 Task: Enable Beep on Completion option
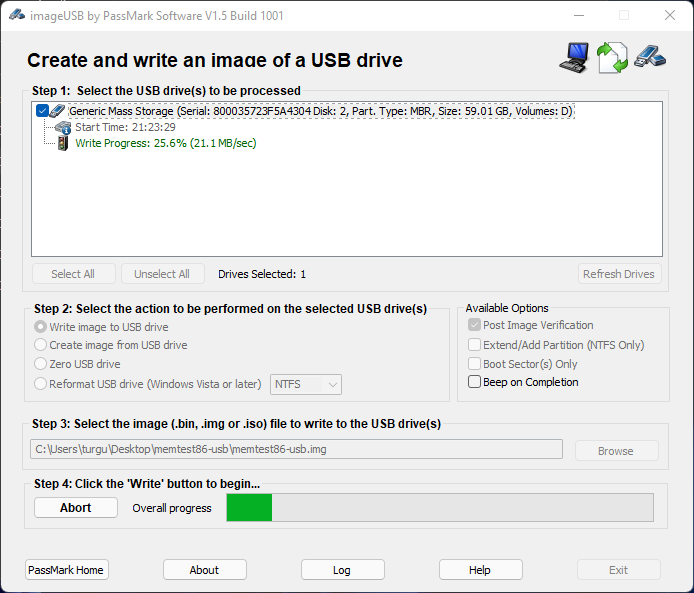click(475, 382)
